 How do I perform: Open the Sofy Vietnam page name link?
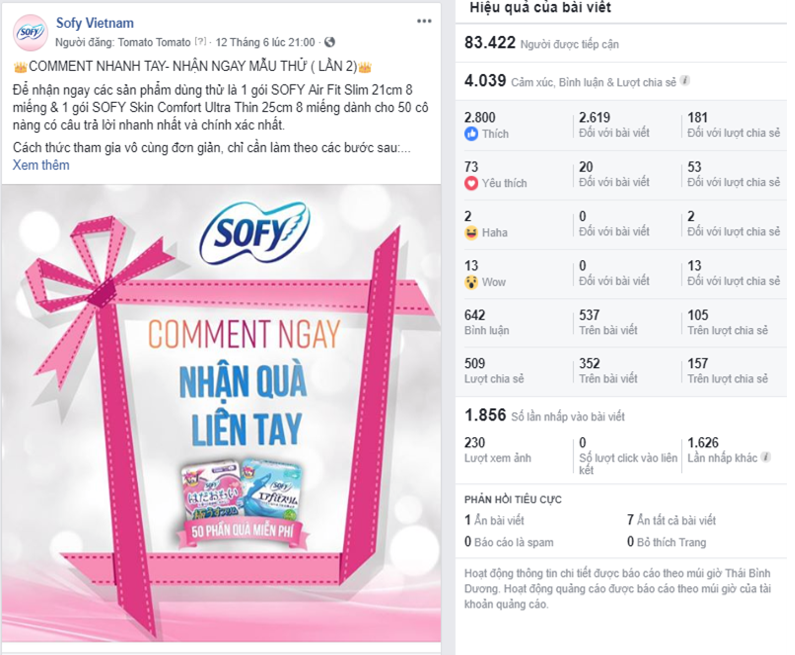tap(95, 23)
